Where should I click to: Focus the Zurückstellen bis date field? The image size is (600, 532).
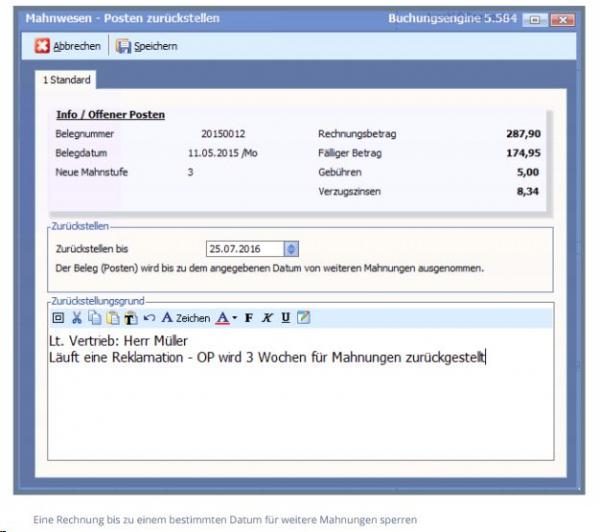[245, 249]
